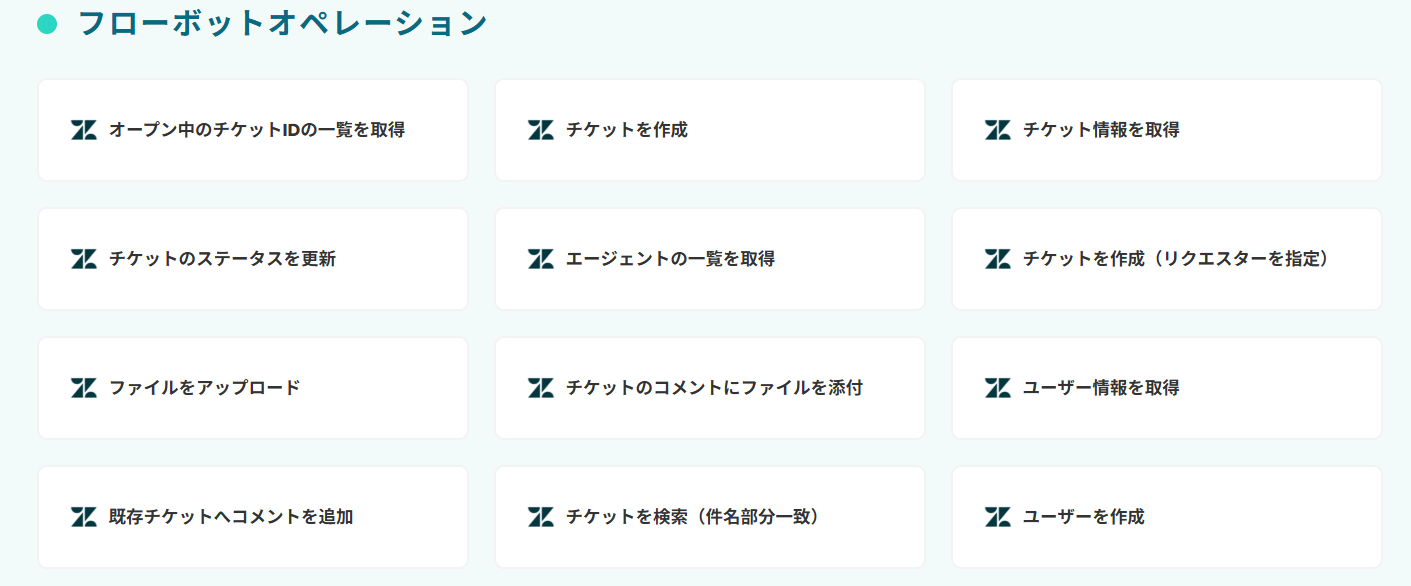
Task: Click Zendesk icon beside オープン中のチケットIDの一覧を取得
Action: [84, 130]
